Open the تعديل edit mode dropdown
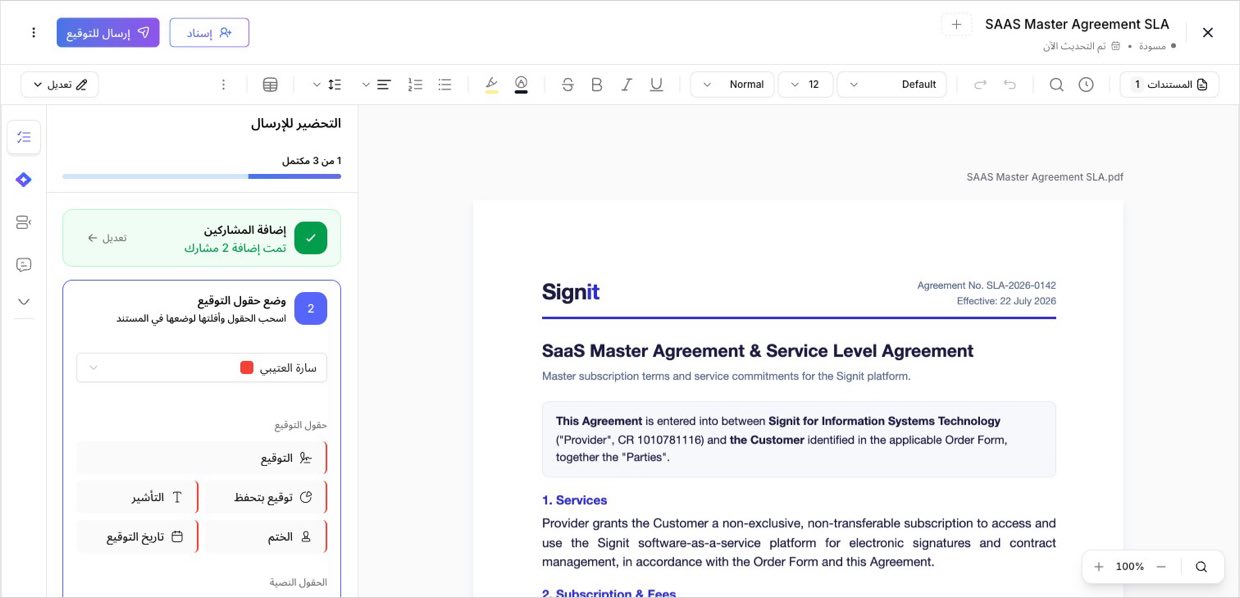 click(x=60, y=85)
